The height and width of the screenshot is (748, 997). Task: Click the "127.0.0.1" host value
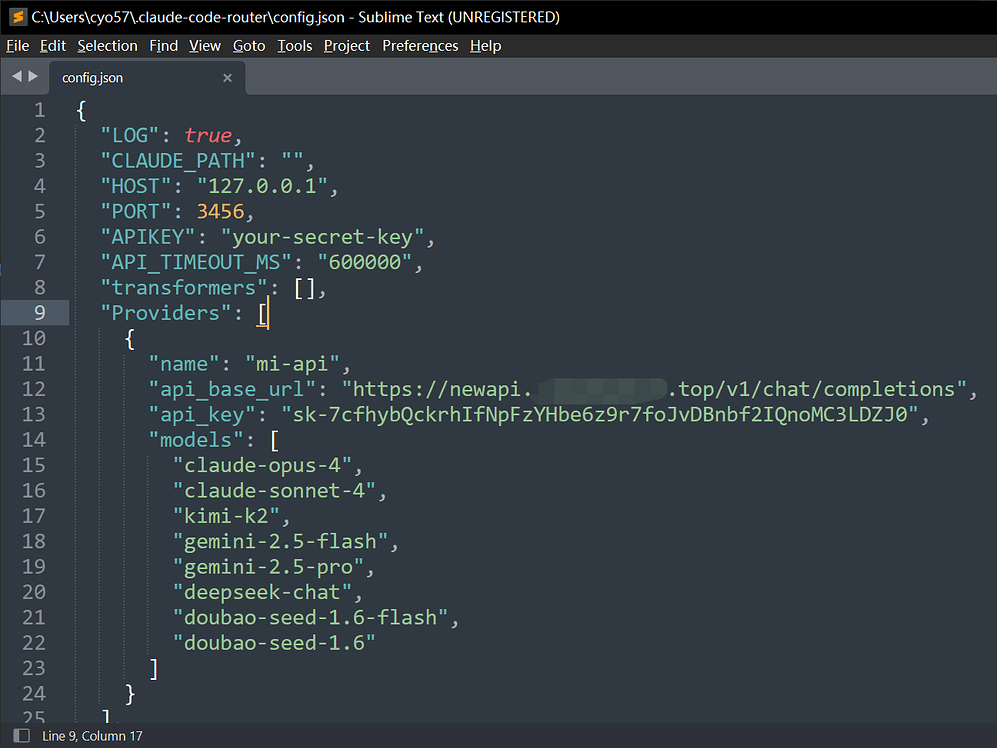tap(262, 186)
